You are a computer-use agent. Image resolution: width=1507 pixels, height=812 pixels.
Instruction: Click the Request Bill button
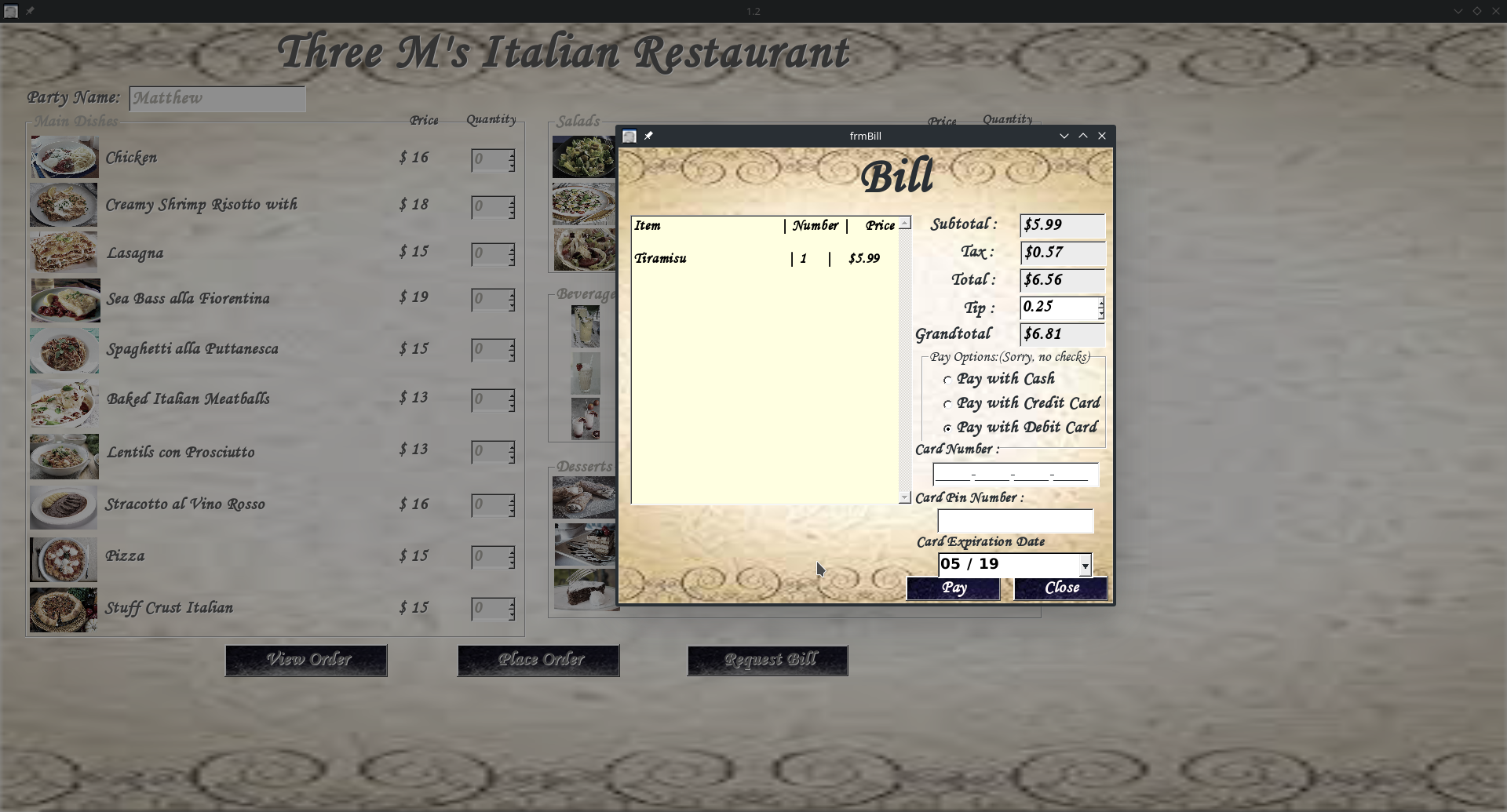pyautogui.click(x=768, y=661)
